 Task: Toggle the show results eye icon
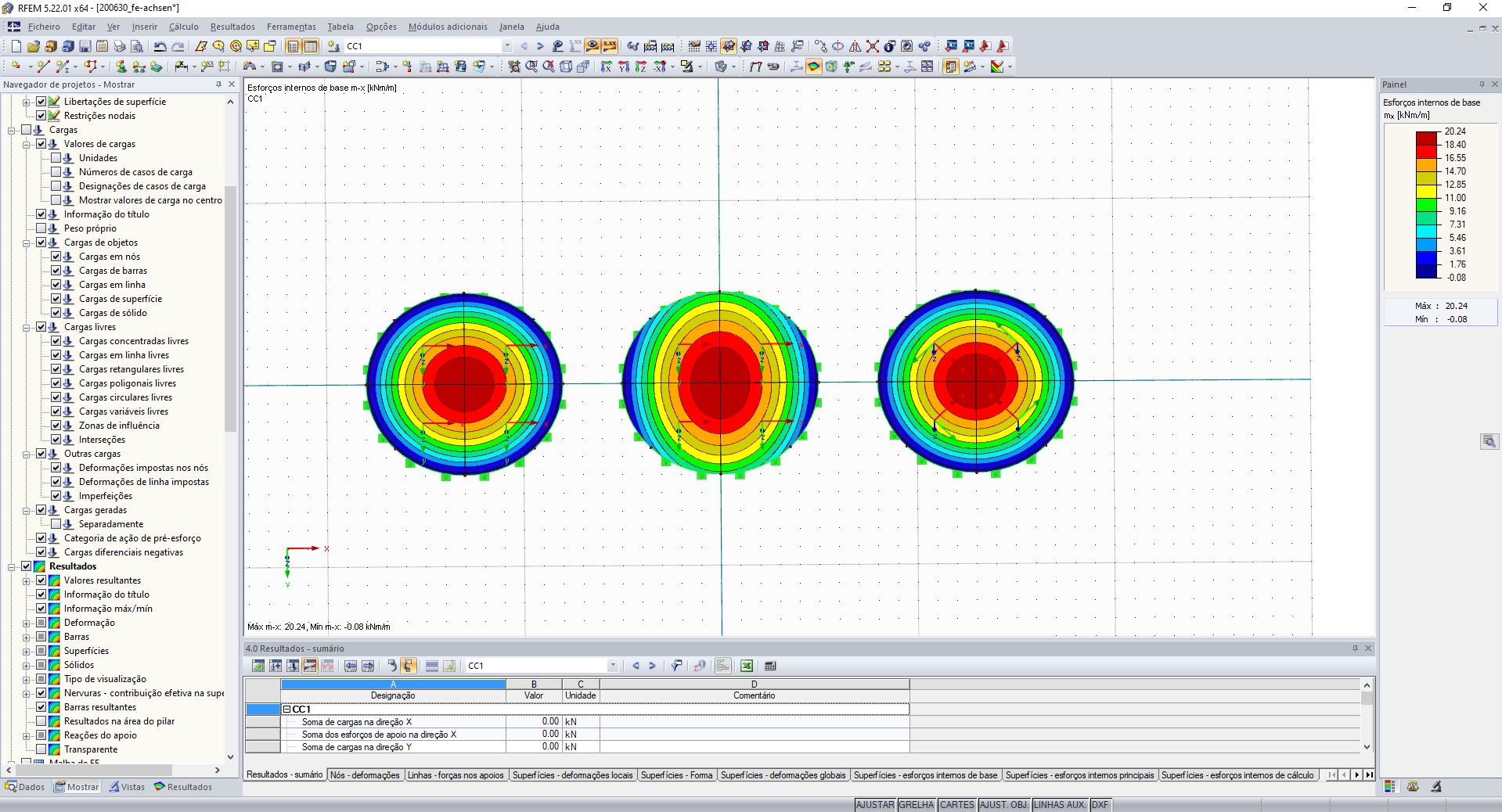click(x=593, y=46)
